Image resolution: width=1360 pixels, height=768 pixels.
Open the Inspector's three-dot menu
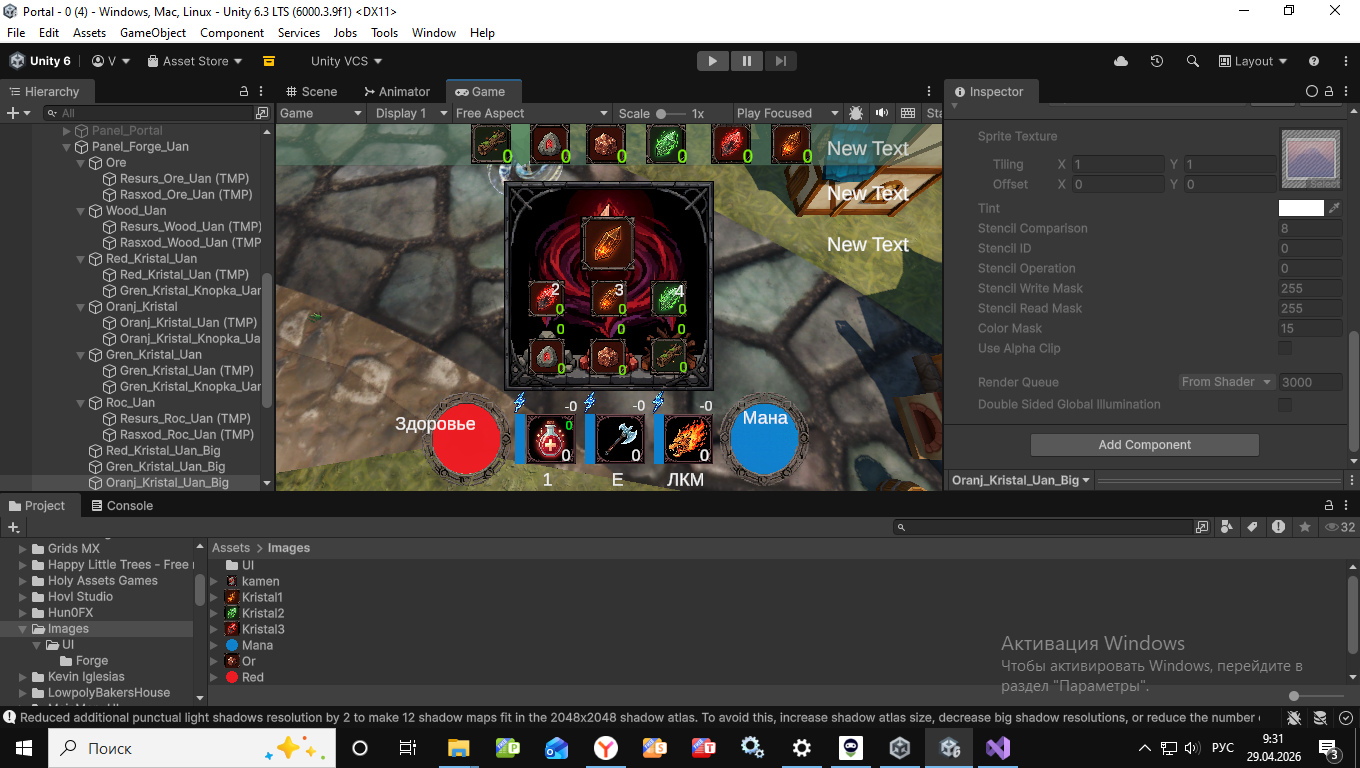click(x=1348, y=91)
